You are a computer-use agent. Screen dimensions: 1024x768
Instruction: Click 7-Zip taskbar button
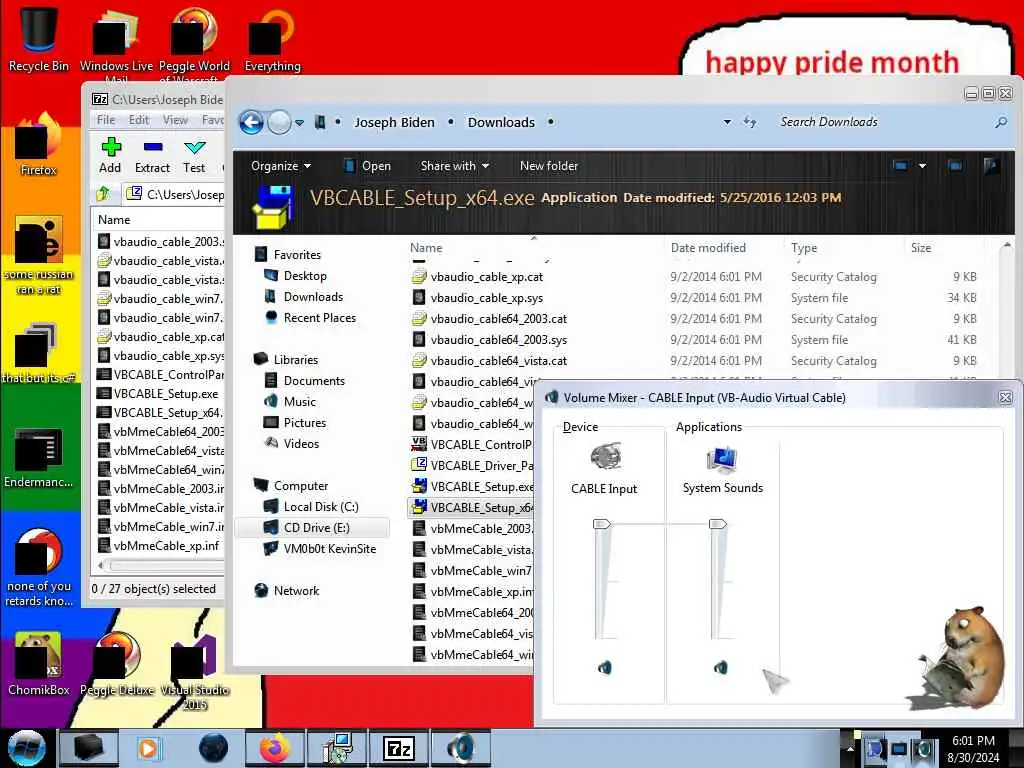pyautogui.click(x=398, y=748)
